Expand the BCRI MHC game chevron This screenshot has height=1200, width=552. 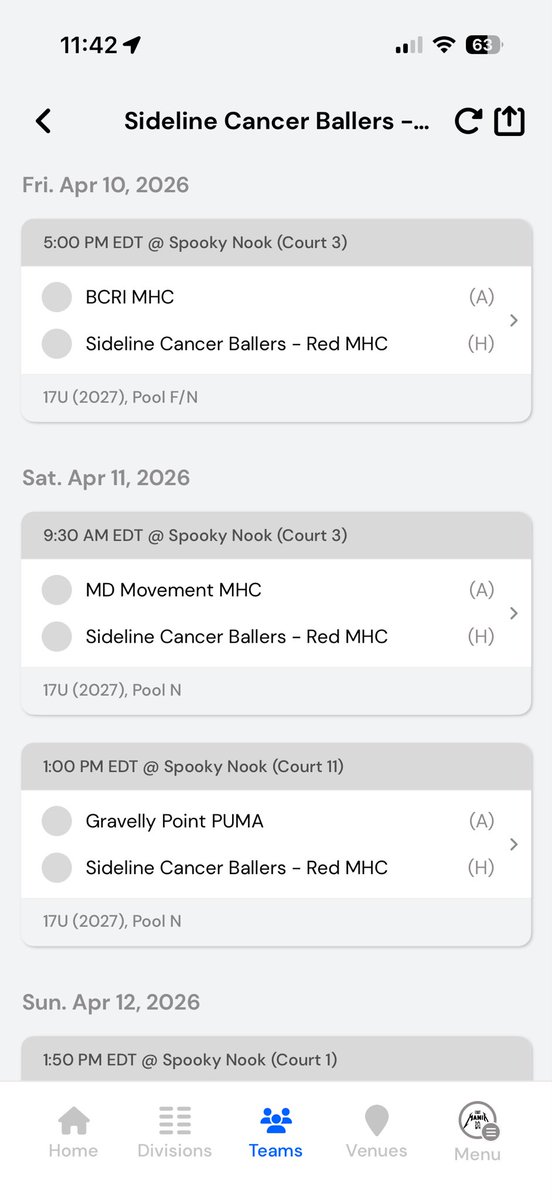click(513, 321)
